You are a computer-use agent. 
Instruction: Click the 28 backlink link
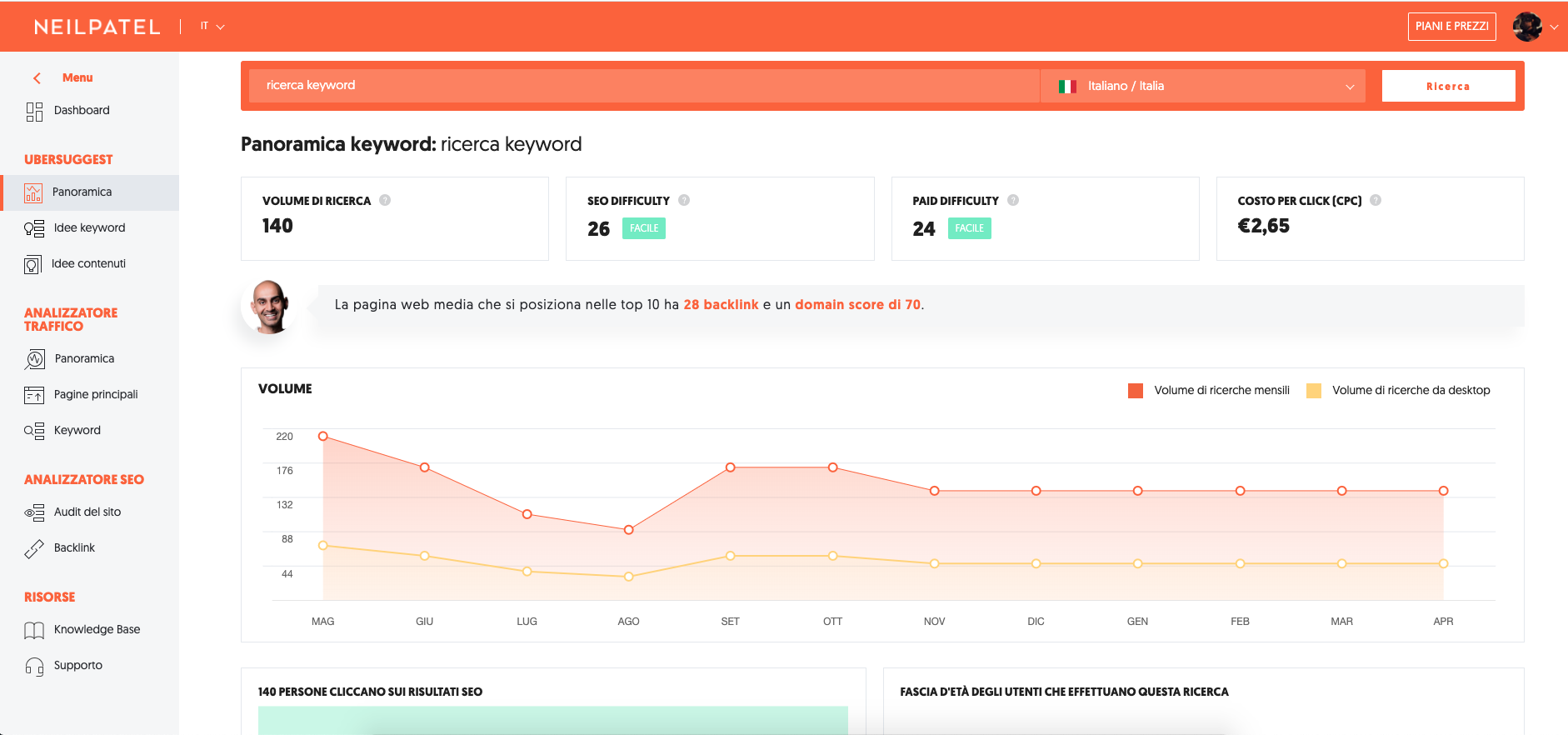721,305
